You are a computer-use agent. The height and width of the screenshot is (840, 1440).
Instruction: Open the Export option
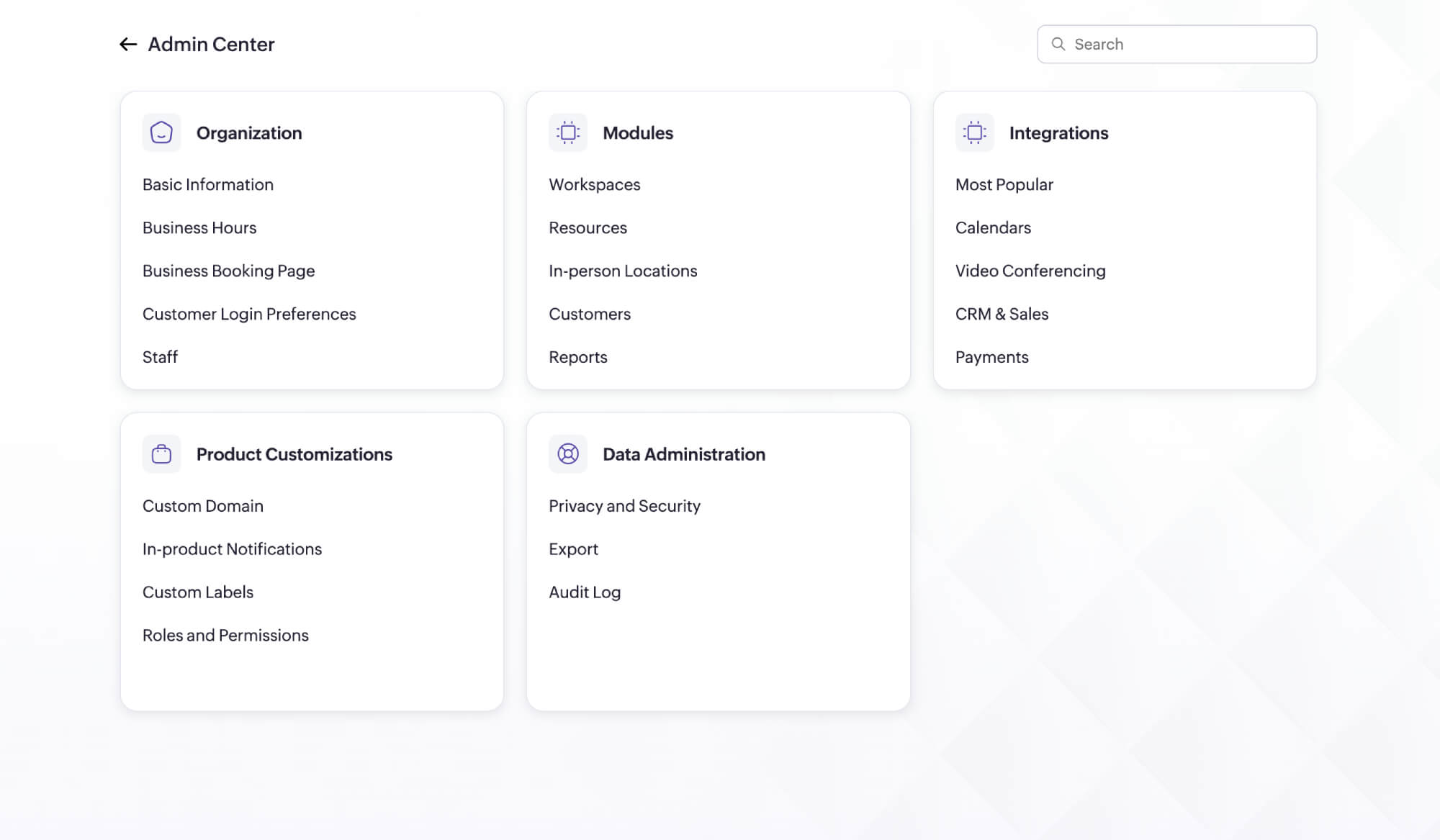[573, 549]
